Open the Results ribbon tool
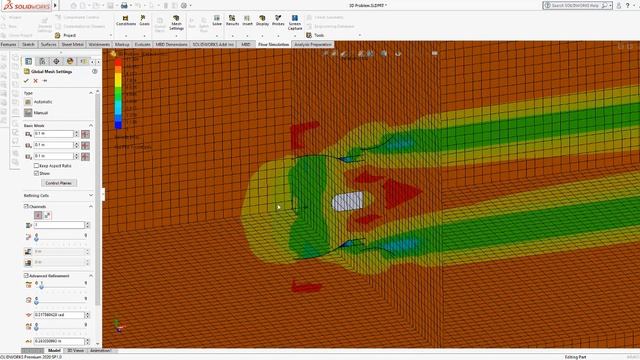Image resolution: width=640 pixels, height=360 pixels. pyautogui.click(x=232, y=20)
